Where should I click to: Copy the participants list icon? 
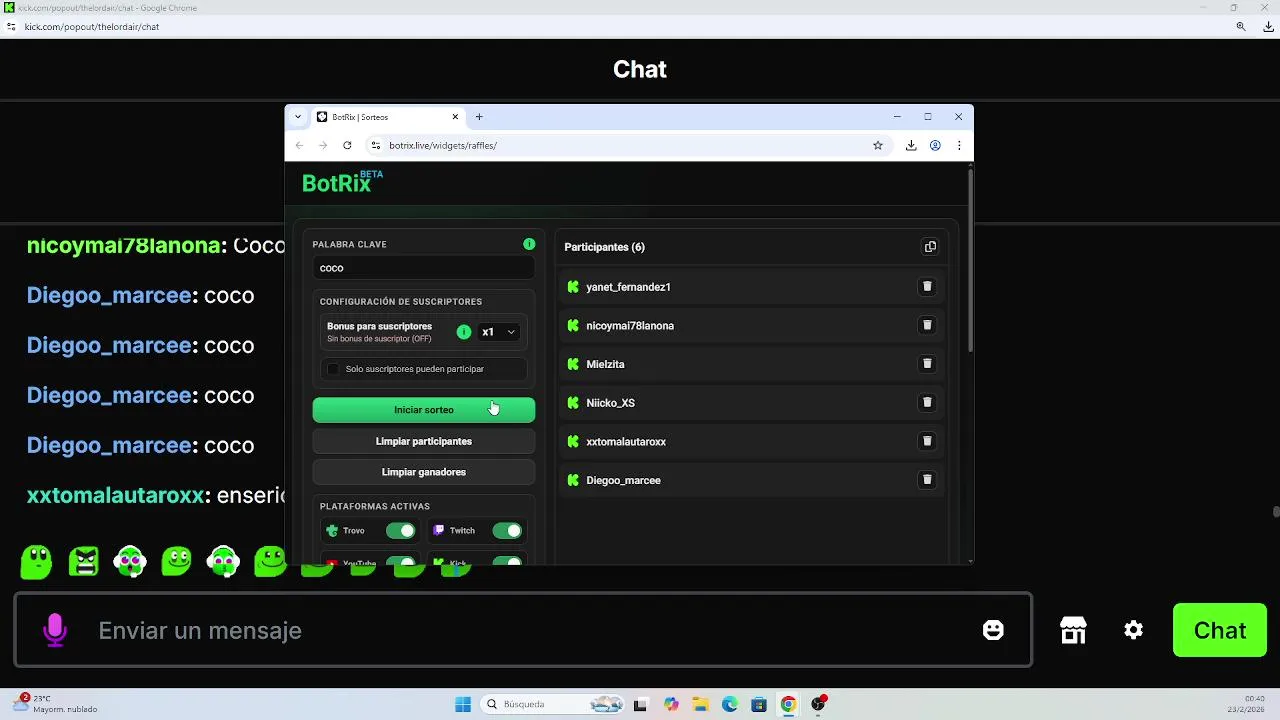pos(930,247)
